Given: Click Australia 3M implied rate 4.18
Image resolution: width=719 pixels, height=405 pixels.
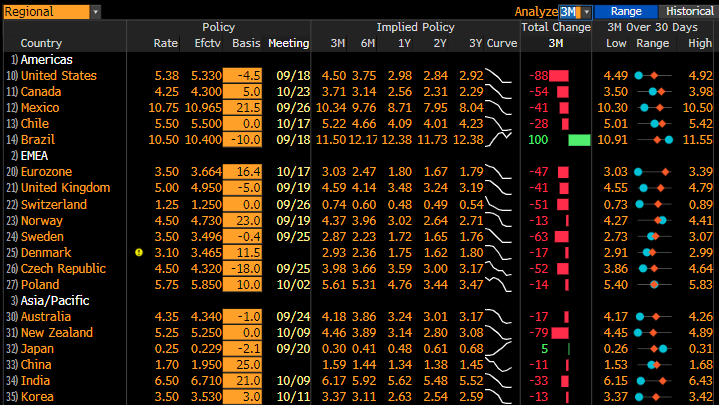Looking at the screenshot, I should point(333,316).
